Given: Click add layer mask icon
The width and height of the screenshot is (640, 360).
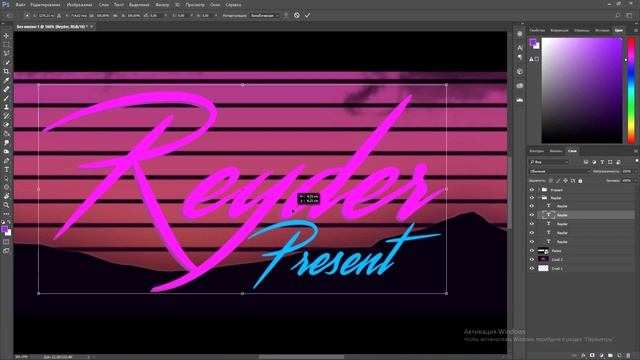Looking at the screenshot, I should coord(592,356).
